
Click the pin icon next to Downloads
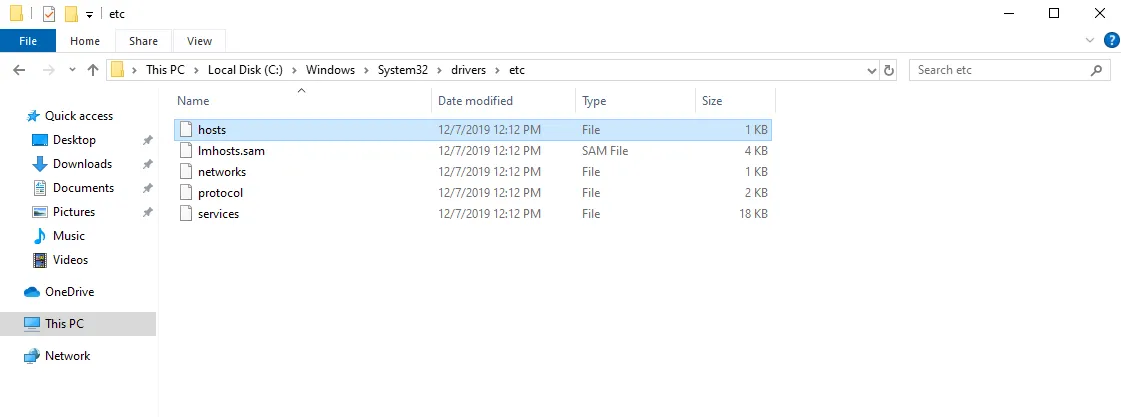point(147,164)
